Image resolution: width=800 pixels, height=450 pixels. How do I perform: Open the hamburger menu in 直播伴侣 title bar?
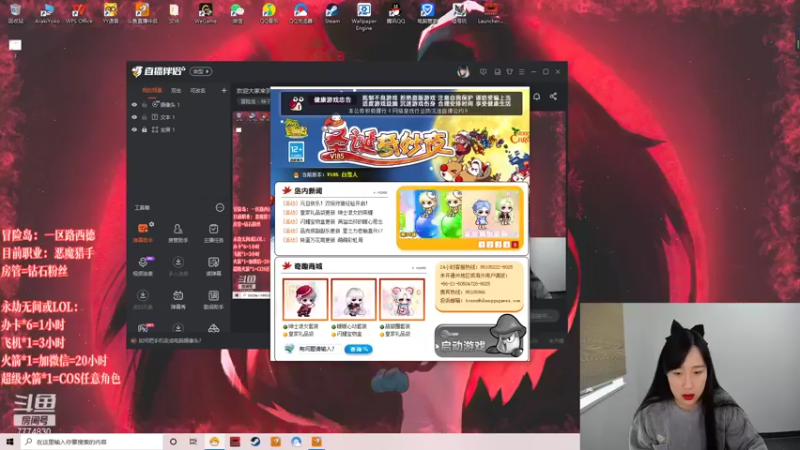(x=521, y=72)
